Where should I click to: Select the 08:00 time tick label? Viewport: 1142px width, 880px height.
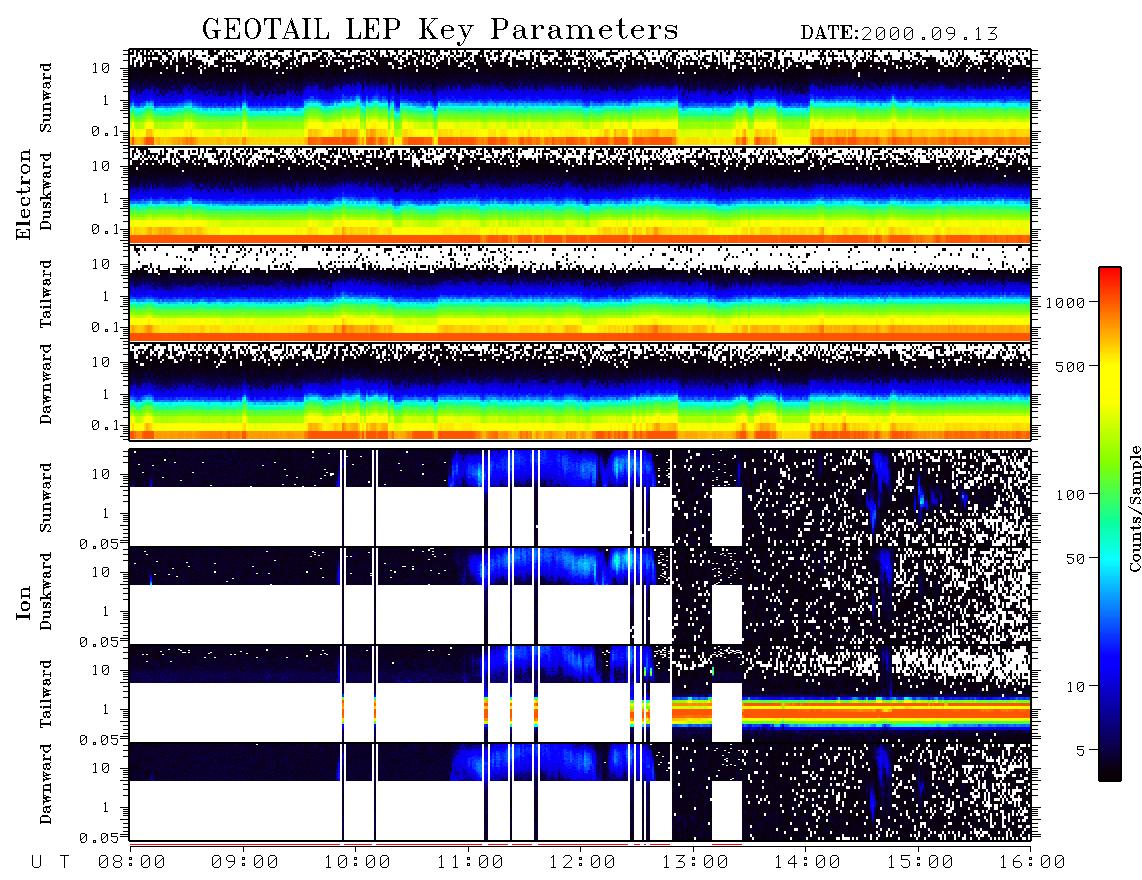click(131, 862)
